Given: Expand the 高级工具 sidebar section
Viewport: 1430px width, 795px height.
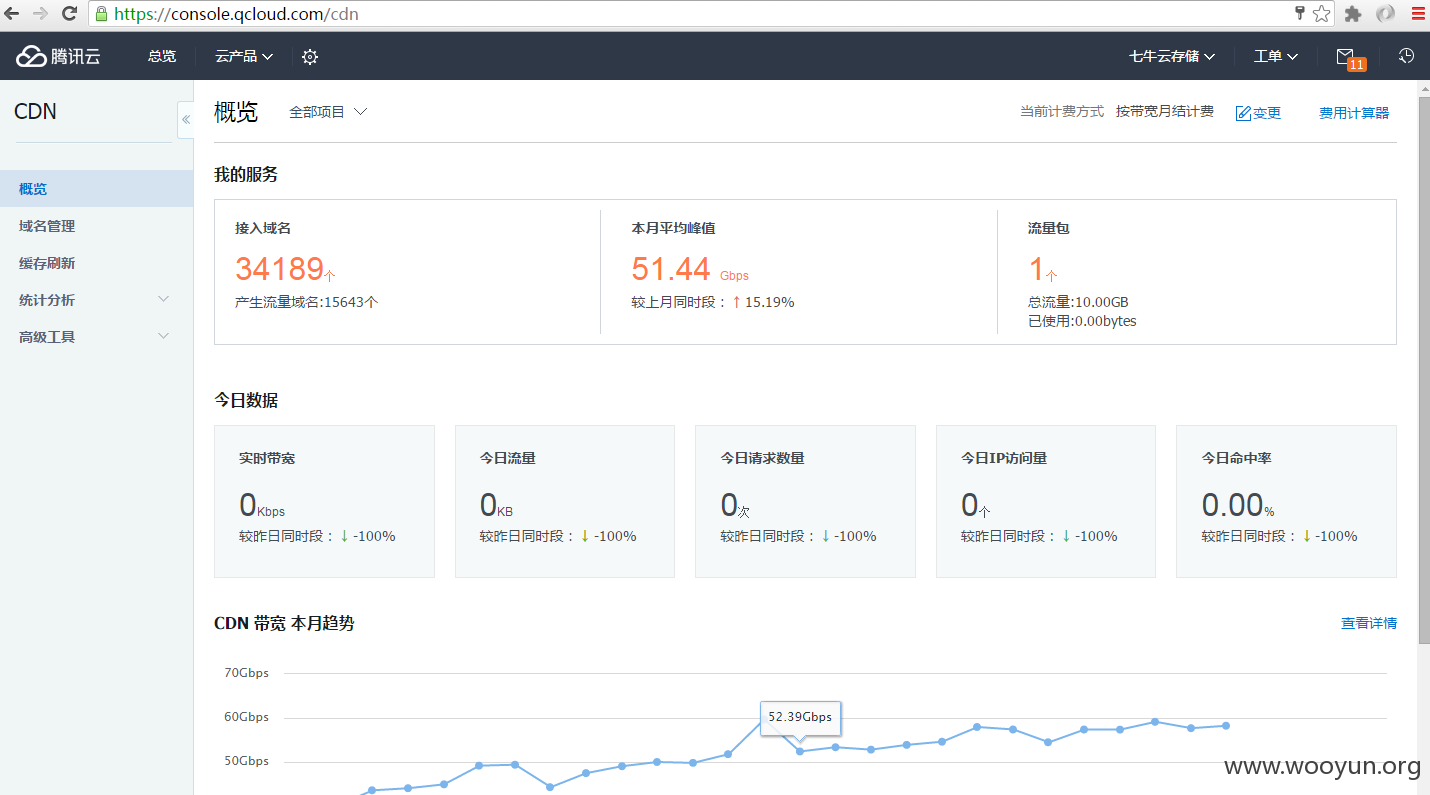Looking at the screenshot, I should (96, 337).
